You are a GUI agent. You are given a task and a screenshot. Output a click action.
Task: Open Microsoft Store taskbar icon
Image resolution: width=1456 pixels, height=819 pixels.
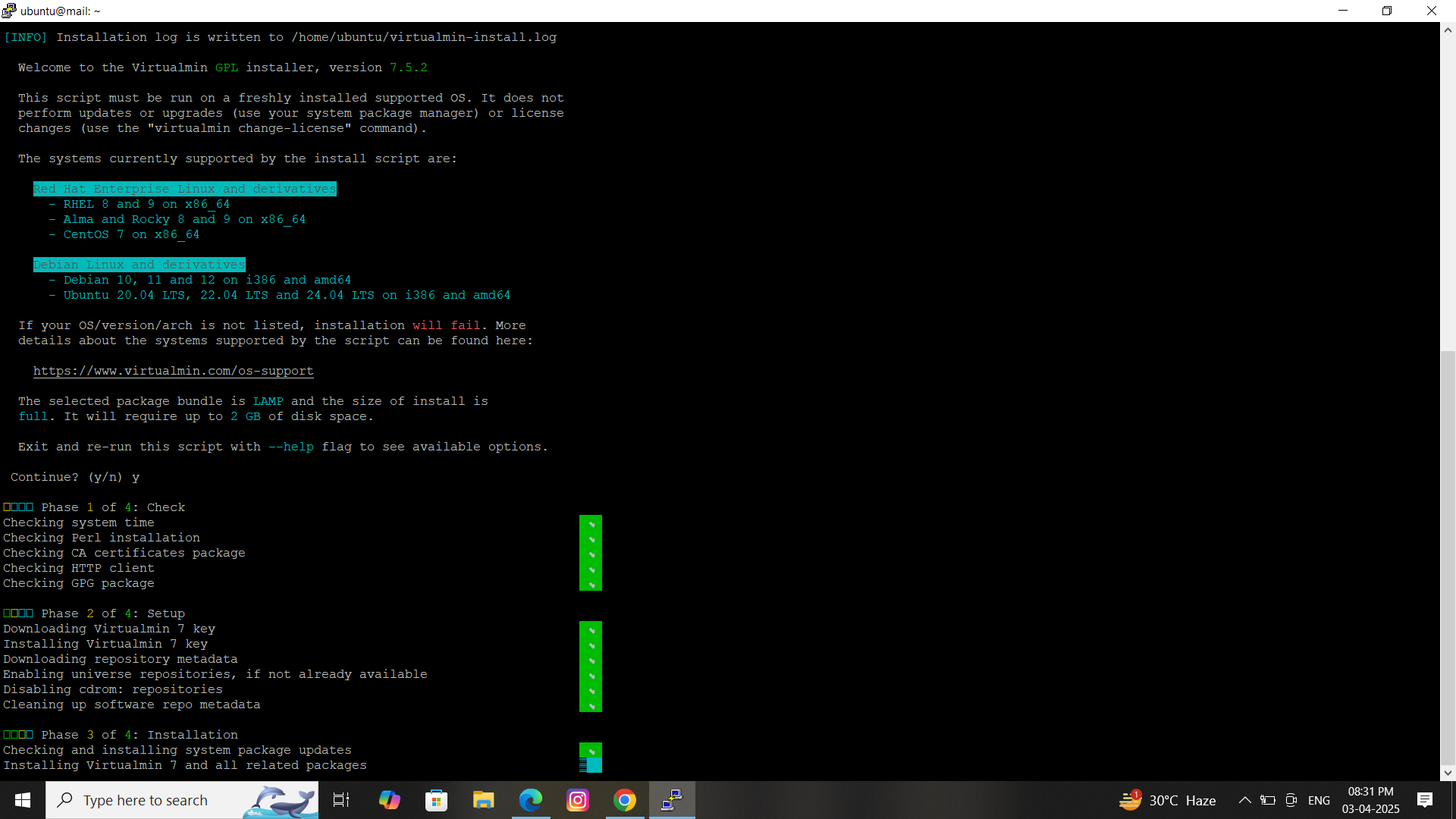436,800
